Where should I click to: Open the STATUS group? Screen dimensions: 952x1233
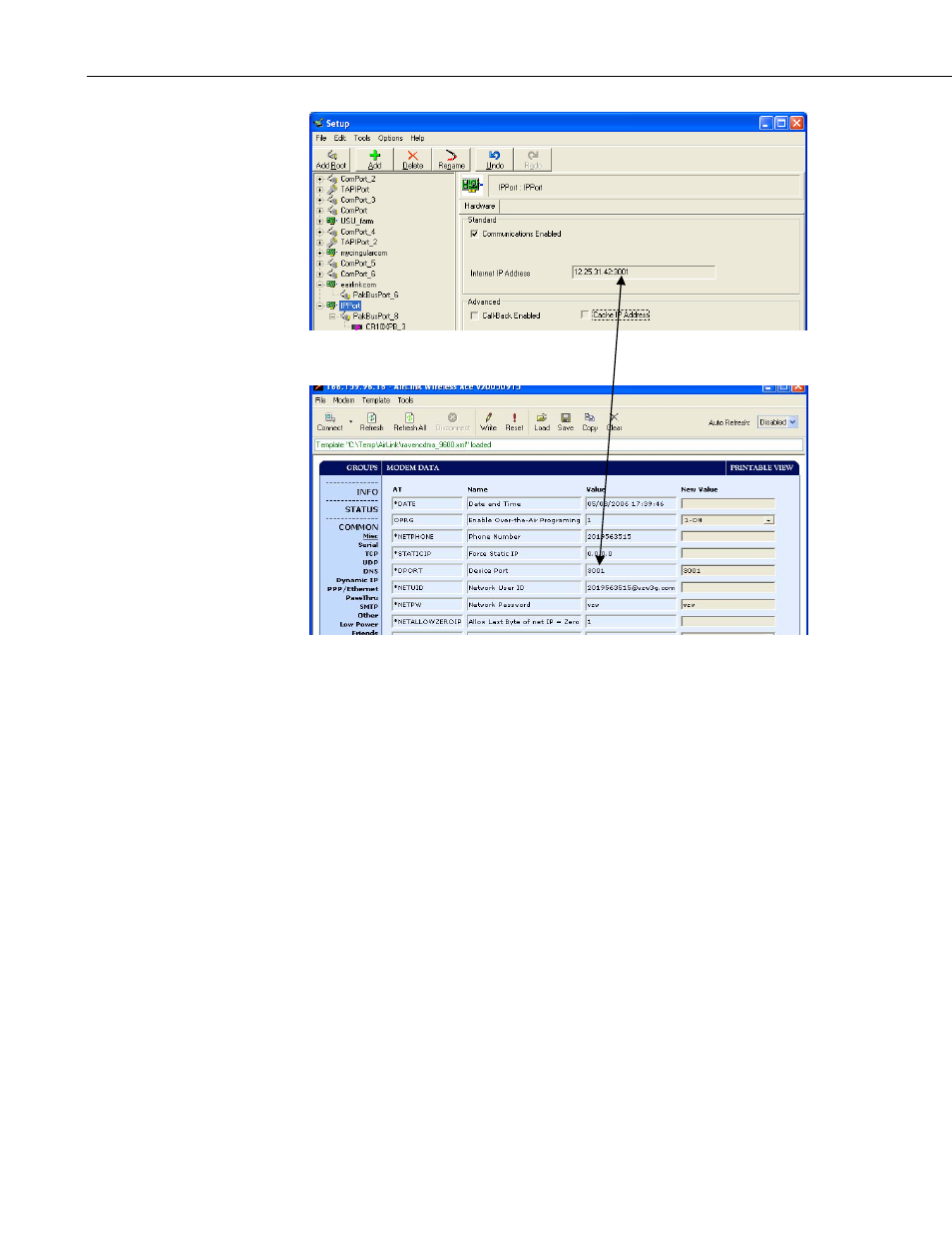click(x=361, y=509)
